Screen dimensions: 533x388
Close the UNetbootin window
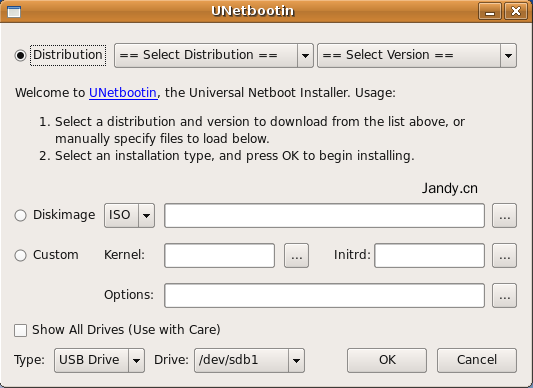pyautogui.click(x=516, y=11)
